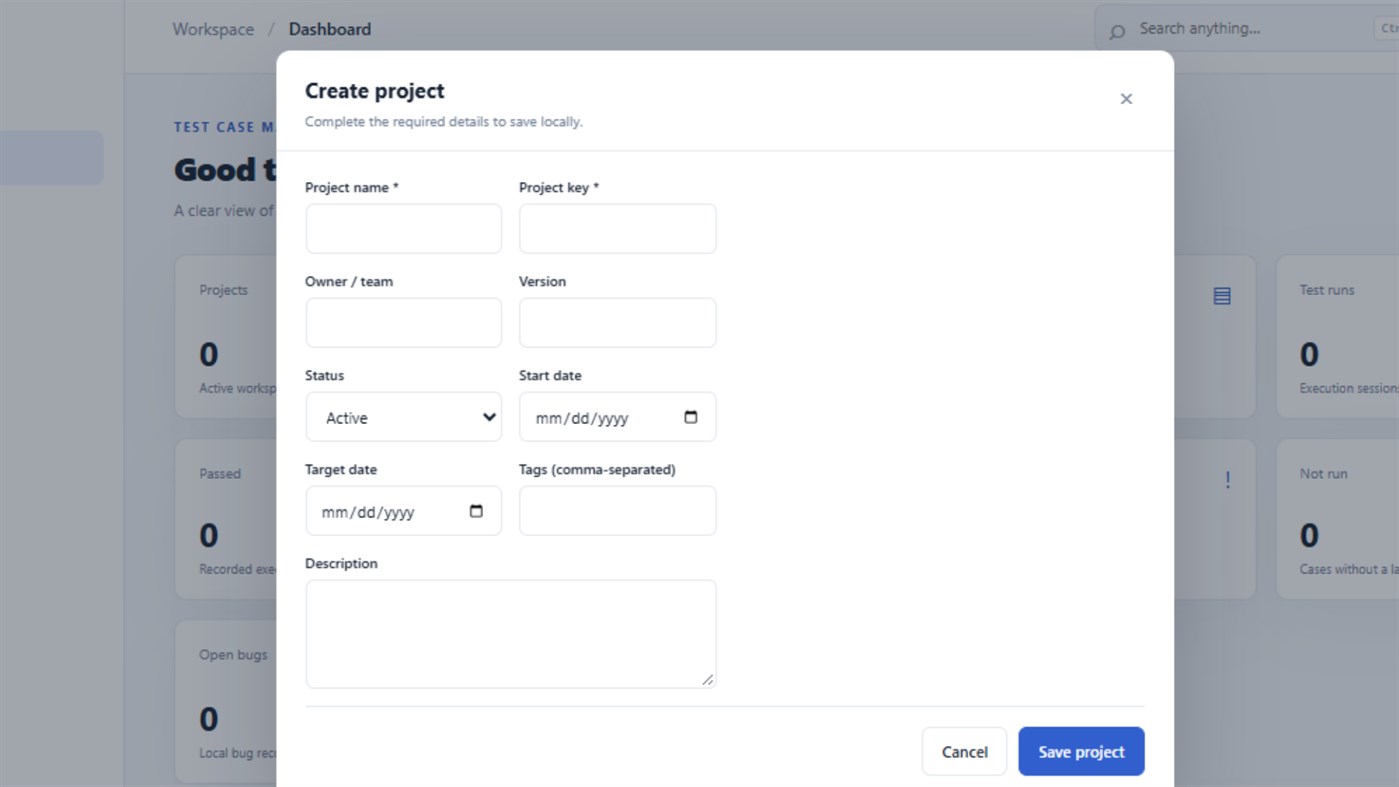Click the Passed card title
The height and width of the screenshot is (787, 1399).
pos(220,474)
